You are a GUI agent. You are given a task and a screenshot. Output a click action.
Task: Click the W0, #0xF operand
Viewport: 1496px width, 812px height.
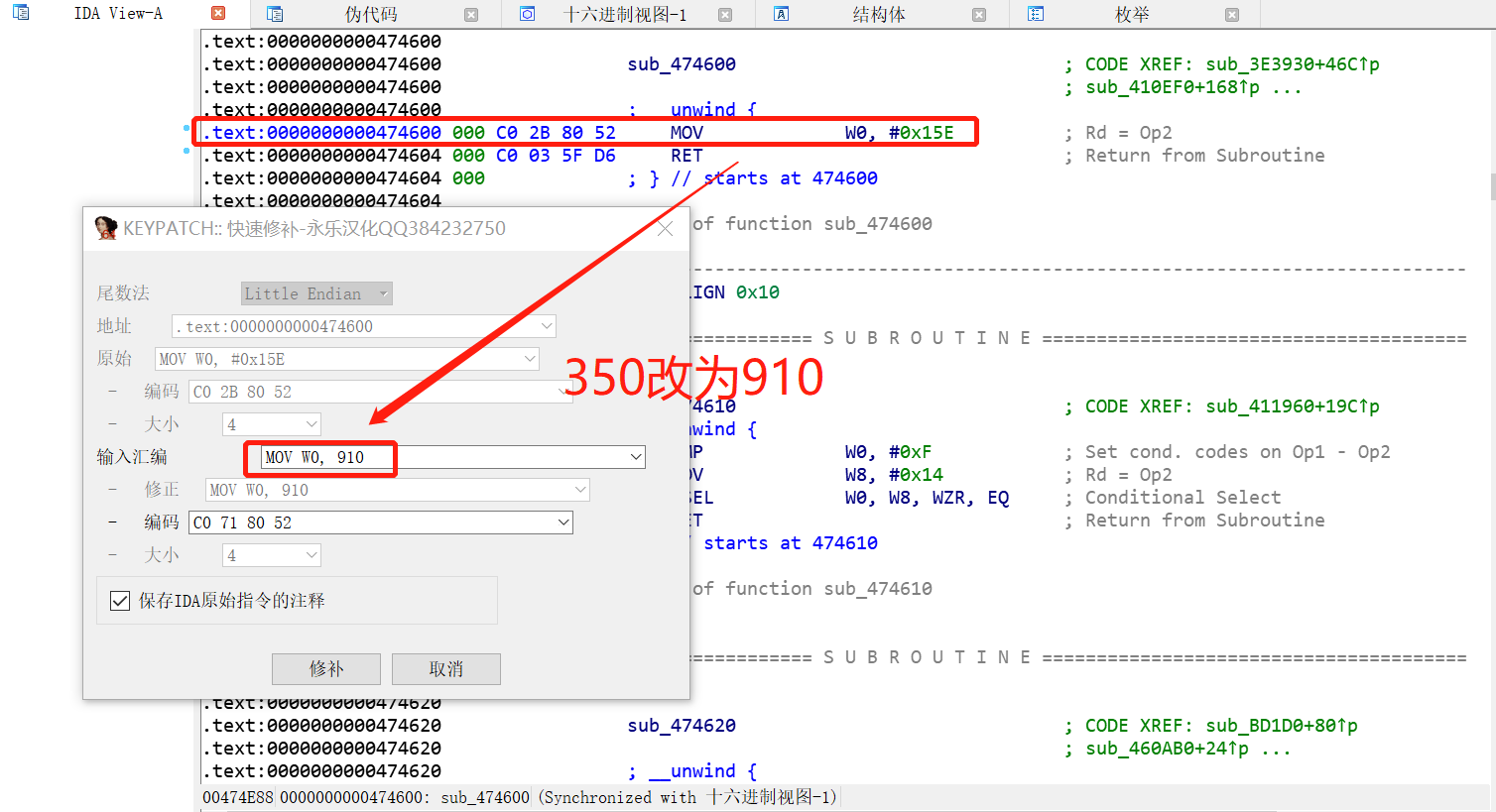(889, 452)
